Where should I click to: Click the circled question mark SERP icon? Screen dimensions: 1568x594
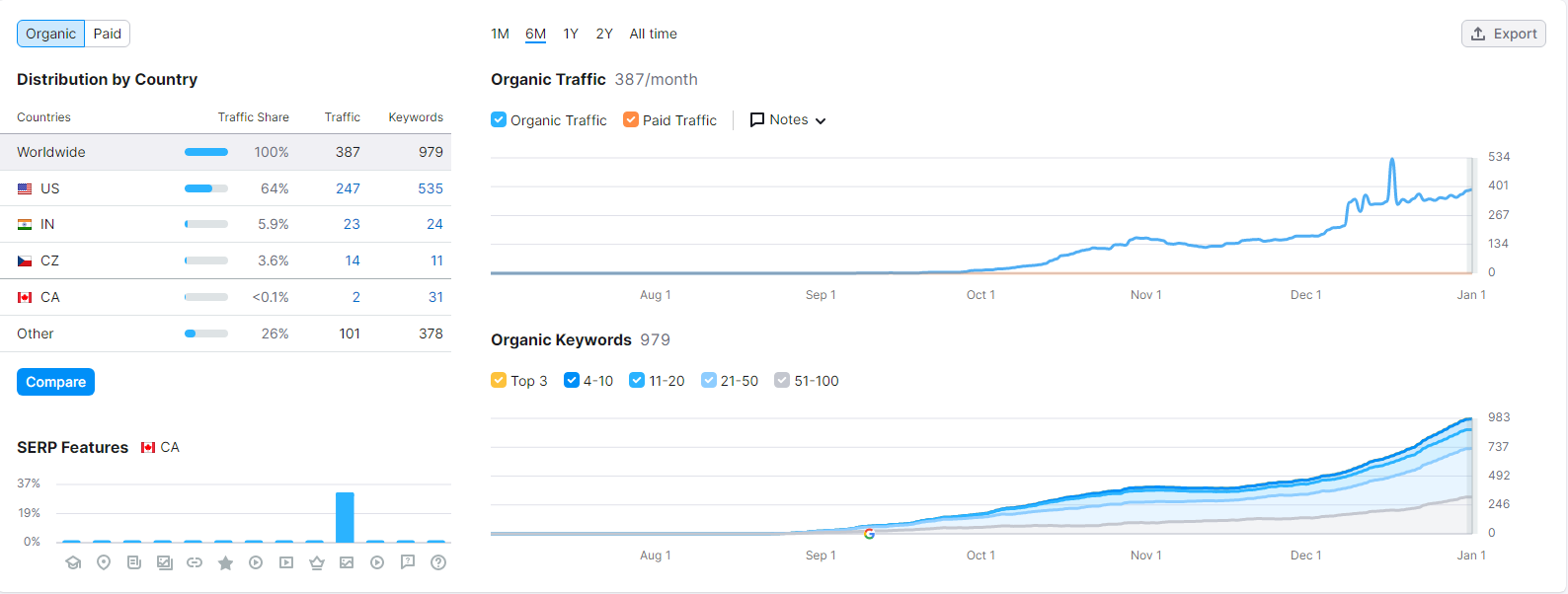[438, 562]
